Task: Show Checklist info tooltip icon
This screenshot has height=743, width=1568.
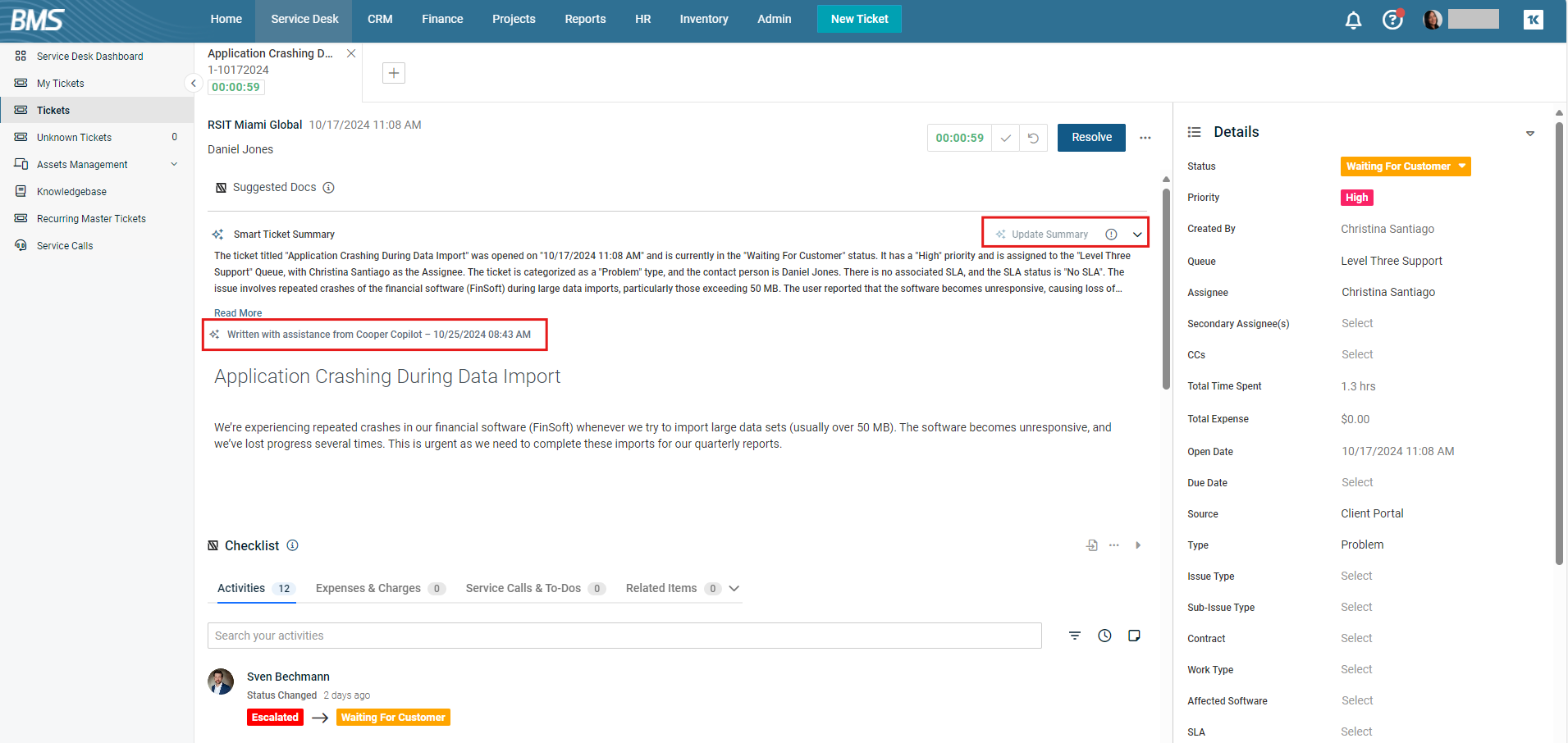Action: tap(293, 545)
